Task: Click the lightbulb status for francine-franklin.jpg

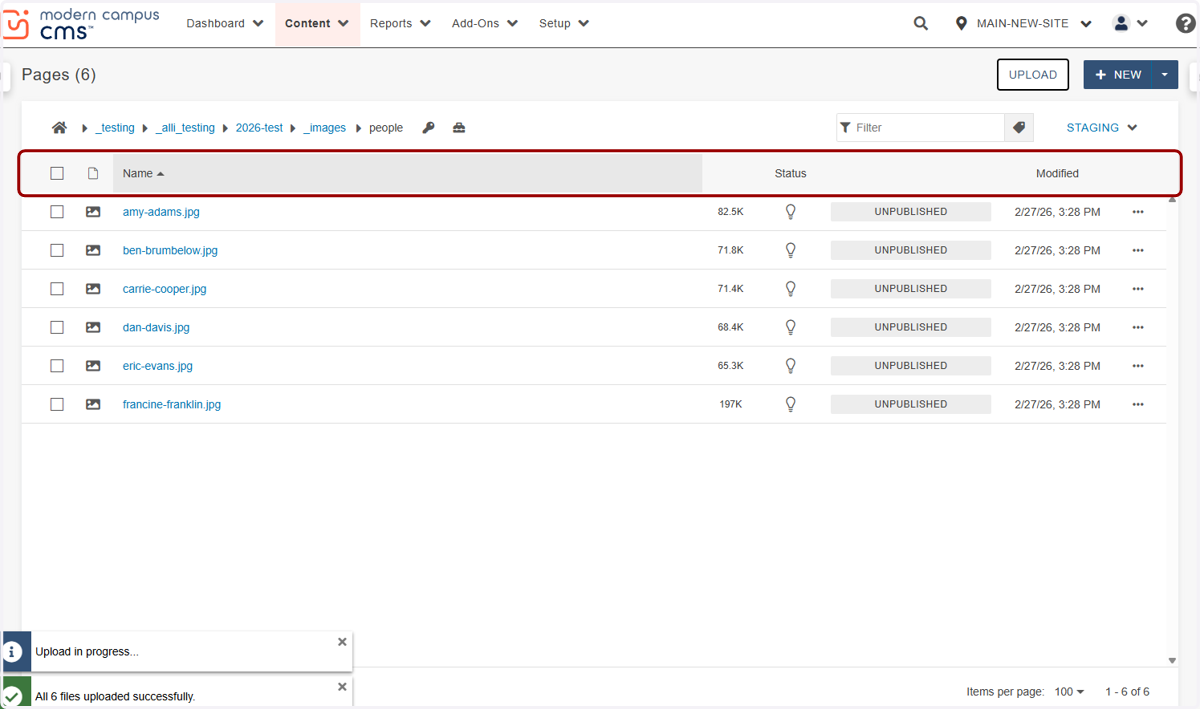Action: click(791, 404)
